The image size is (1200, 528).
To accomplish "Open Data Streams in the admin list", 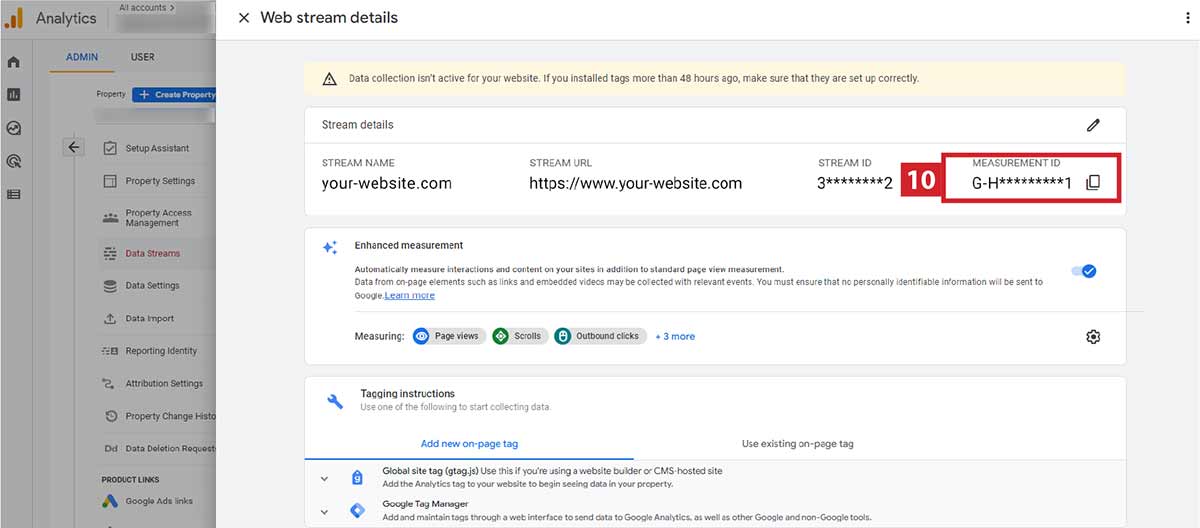I will 152,254.
